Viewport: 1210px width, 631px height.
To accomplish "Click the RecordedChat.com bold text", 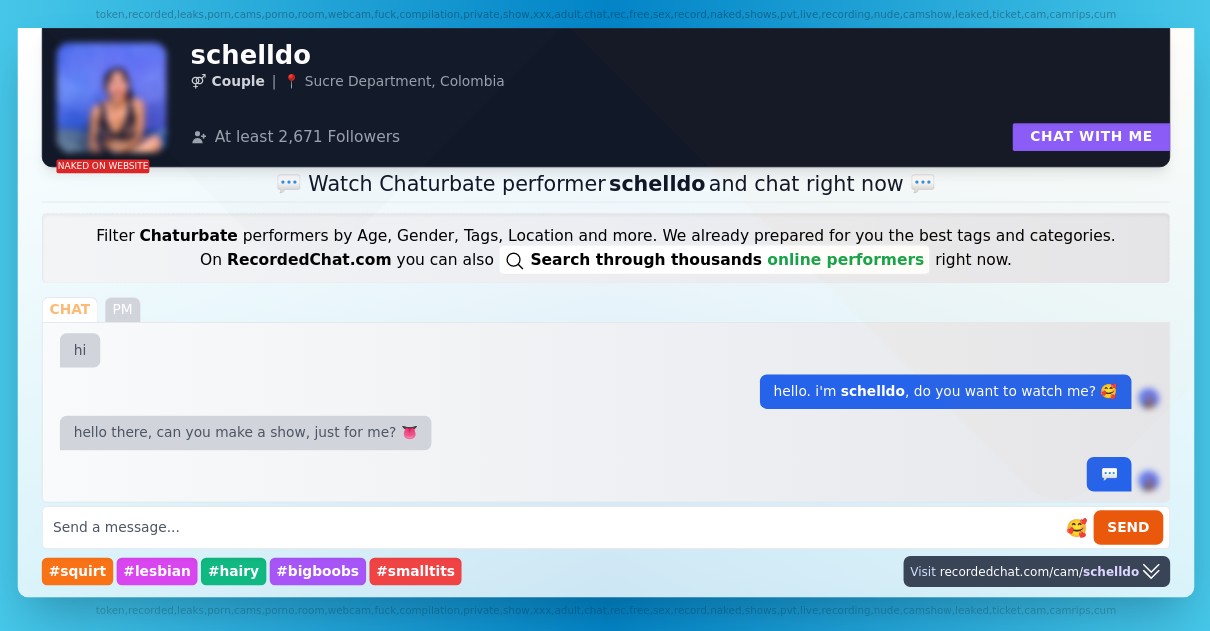I will click(x=309, y=260).
